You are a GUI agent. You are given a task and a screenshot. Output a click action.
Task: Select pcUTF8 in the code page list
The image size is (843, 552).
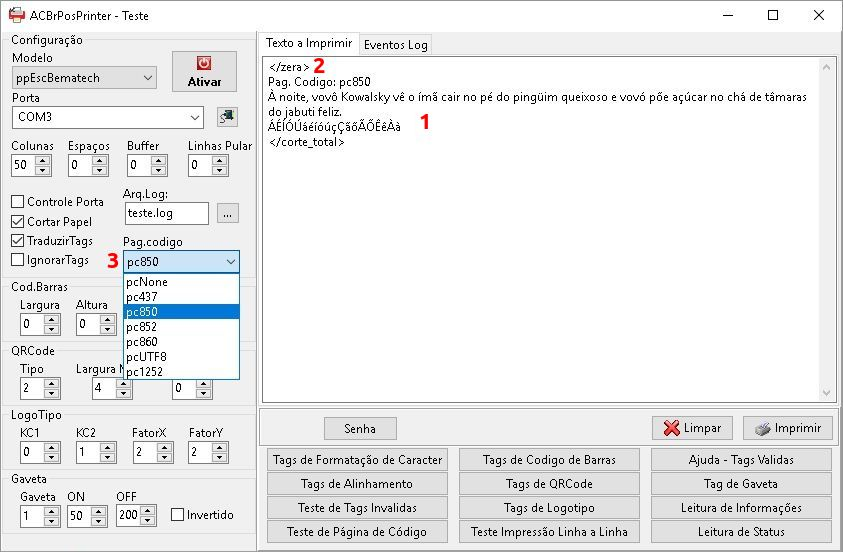click(181, 357)
